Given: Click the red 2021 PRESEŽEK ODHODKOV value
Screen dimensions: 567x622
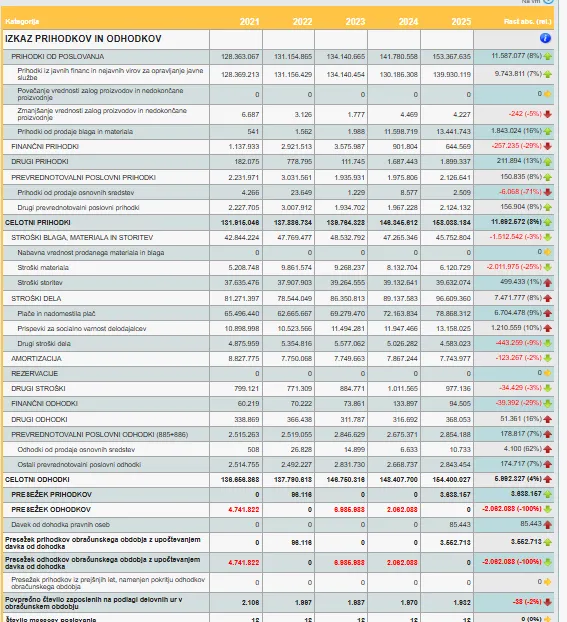Looking at the screenshot, I should [244, 510].
